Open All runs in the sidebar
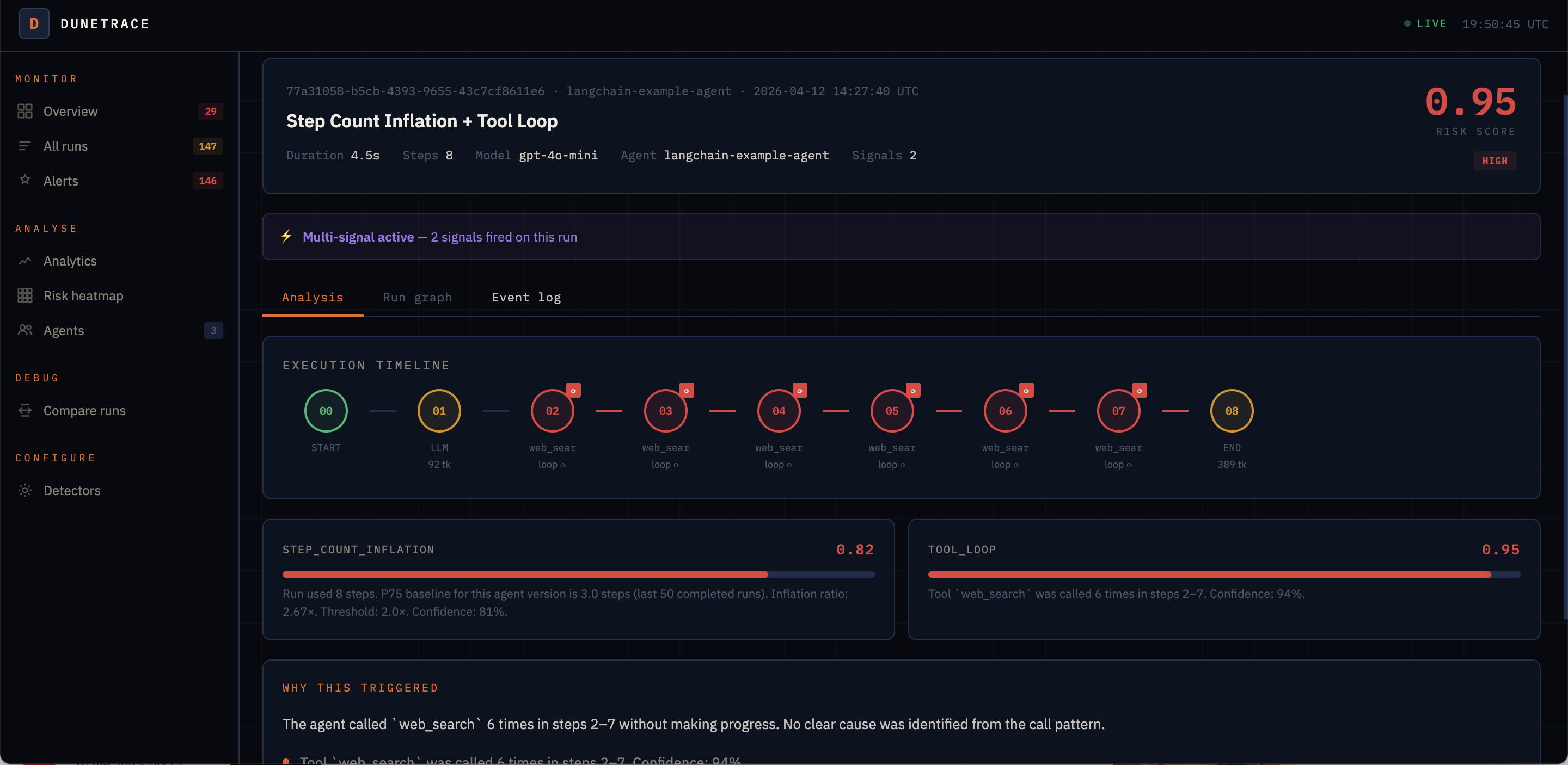1568x765 pixels. click(120, 146)
